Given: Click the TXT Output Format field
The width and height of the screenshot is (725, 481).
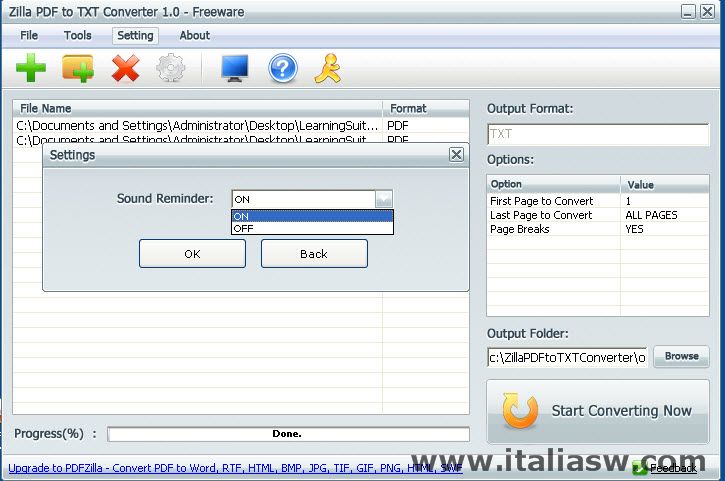Looking at the screenshot, I should tap(598, 135).
